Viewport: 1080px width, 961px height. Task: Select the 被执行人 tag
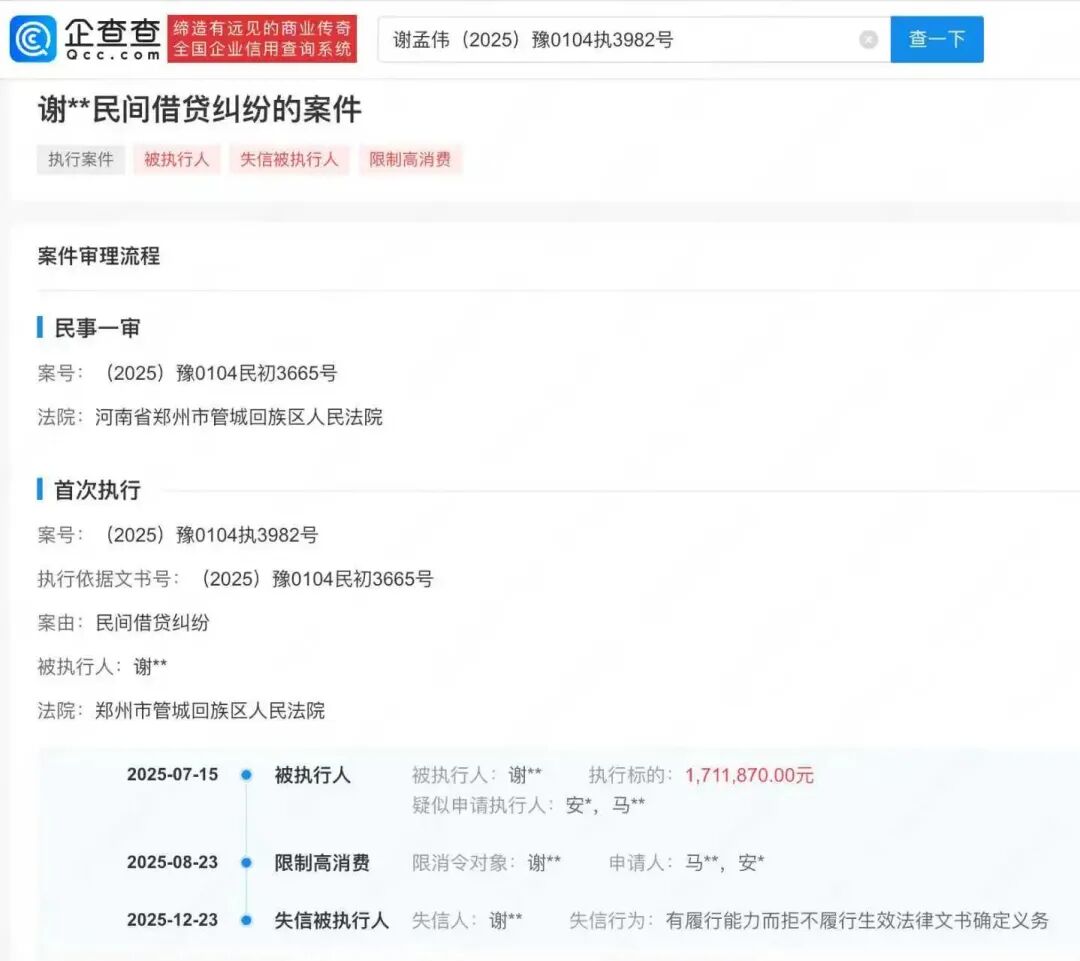176,159
